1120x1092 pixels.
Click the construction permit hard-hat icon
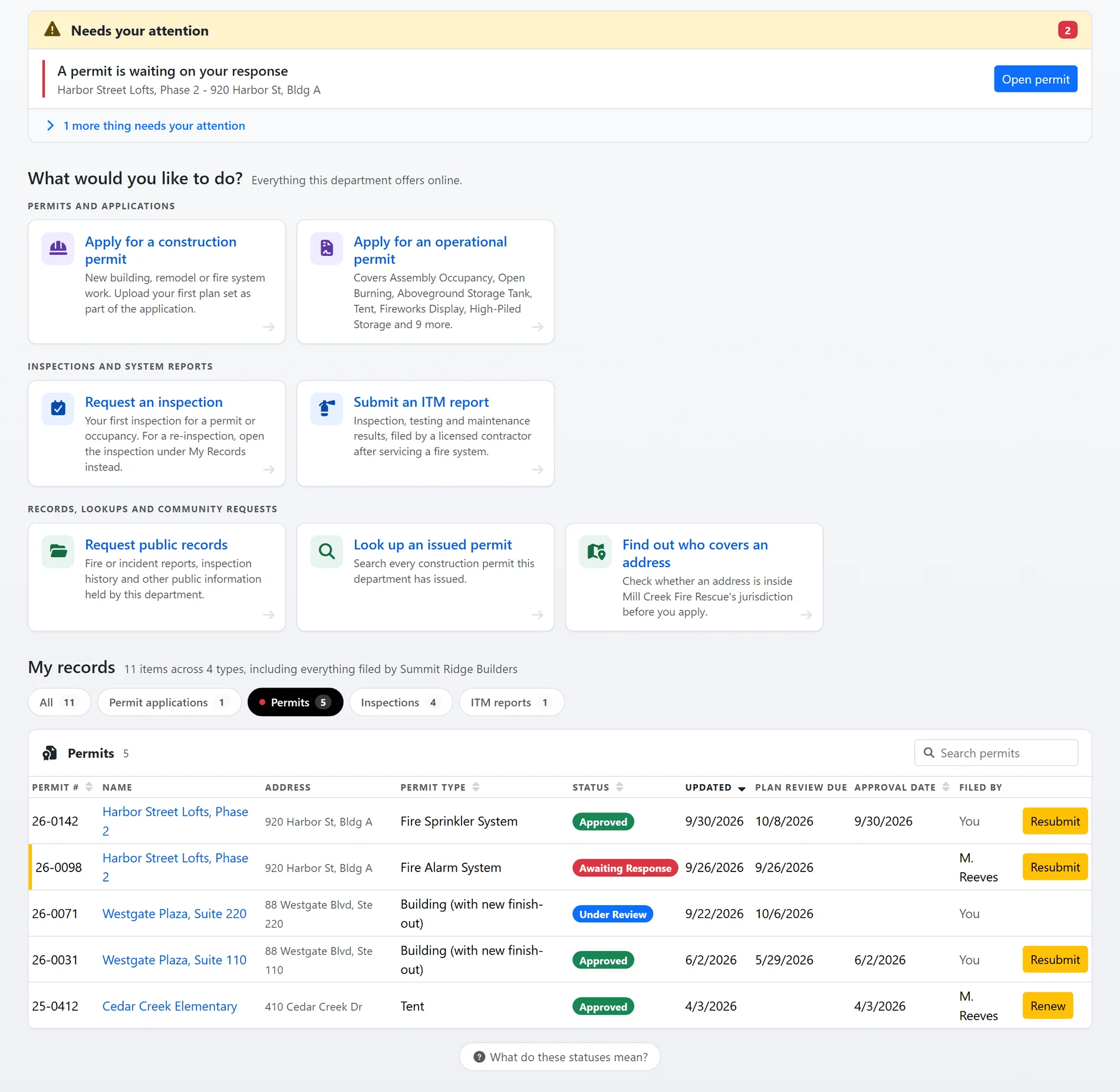click(x=58, y=248)
